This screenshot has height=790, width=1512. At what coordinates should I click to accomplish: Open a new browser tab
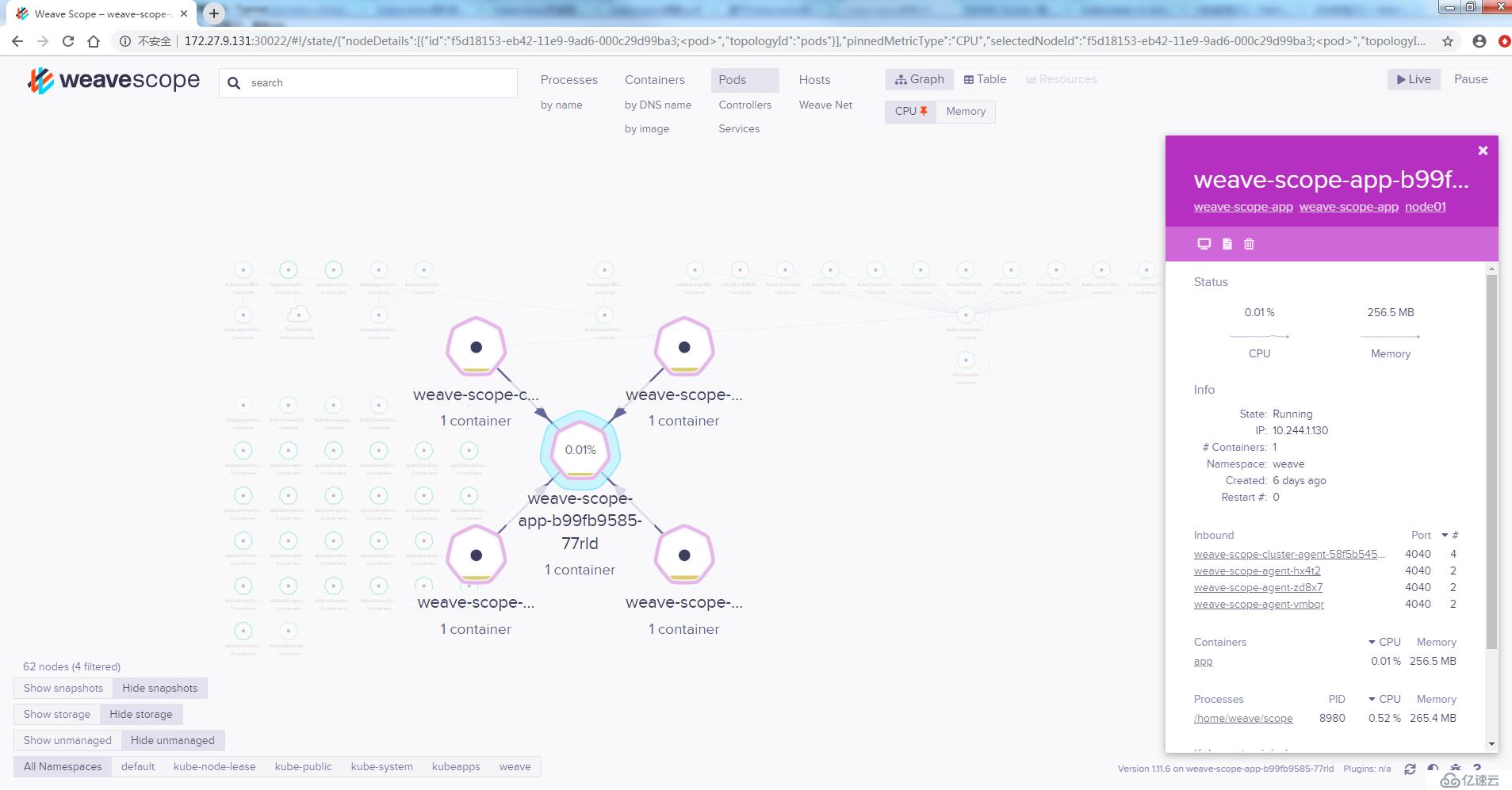(214, 13)
